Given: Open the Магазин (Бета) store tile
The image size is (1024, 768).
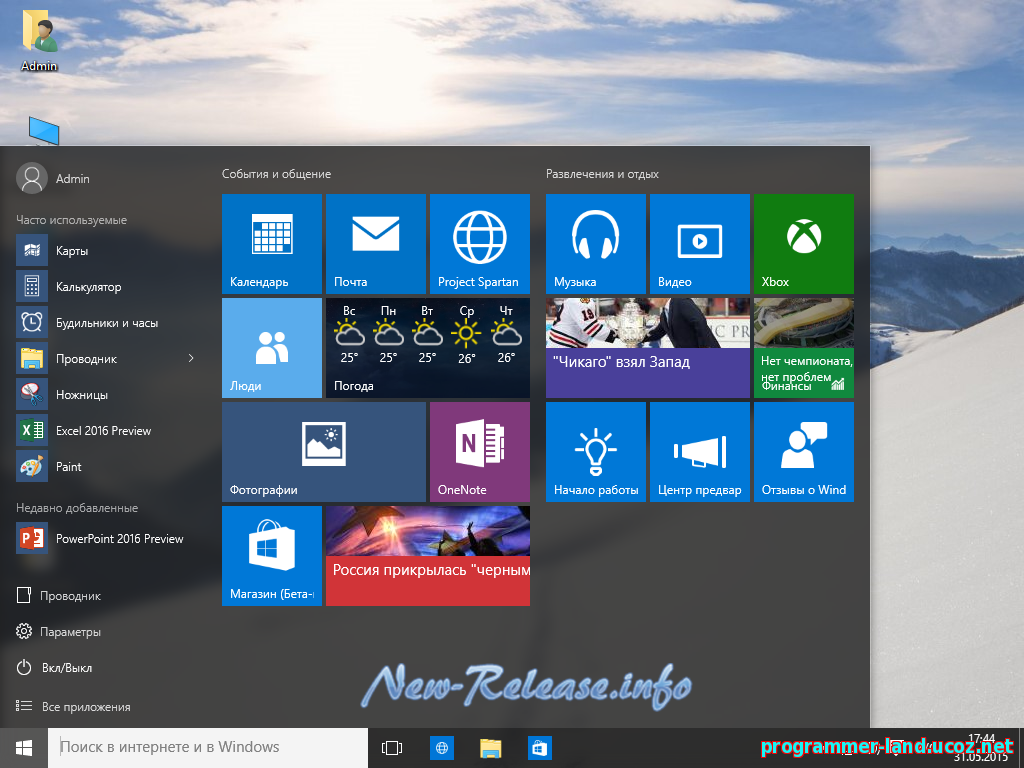Looking at the screenshot, I should [272, 556].
